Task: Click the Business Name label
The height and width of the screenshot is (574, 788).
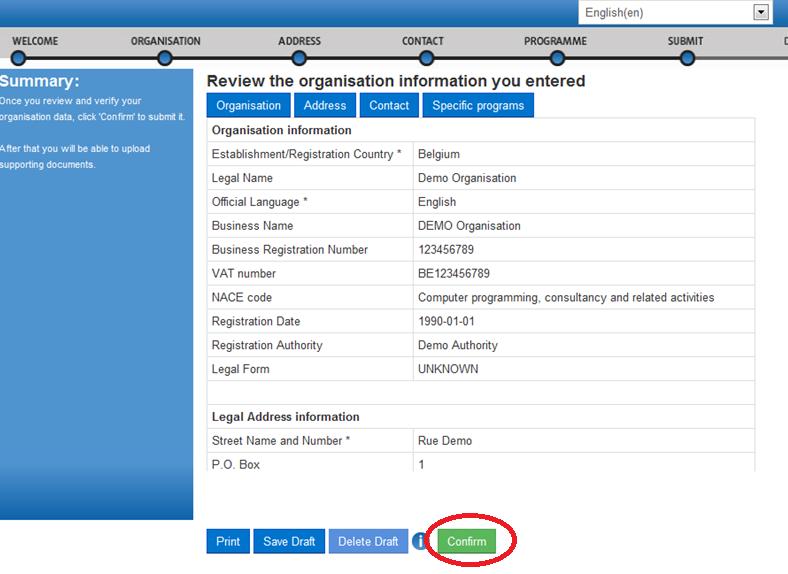Action: [x=252, y=226]
